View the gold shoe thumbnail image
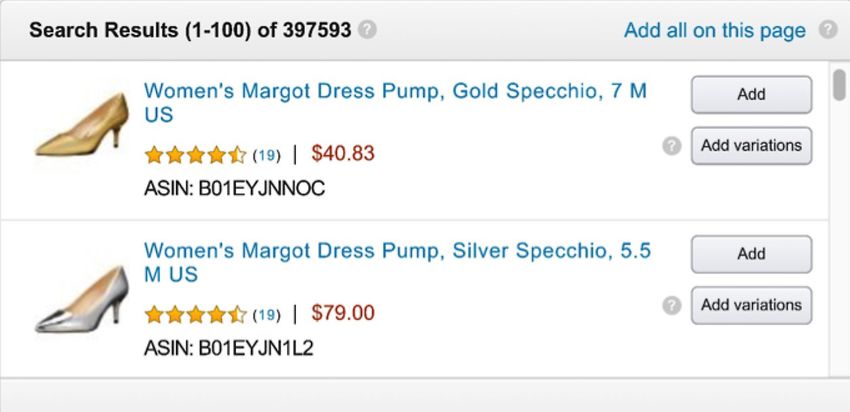The height and width of the screenshot is (412, 850). coord(82,125)
